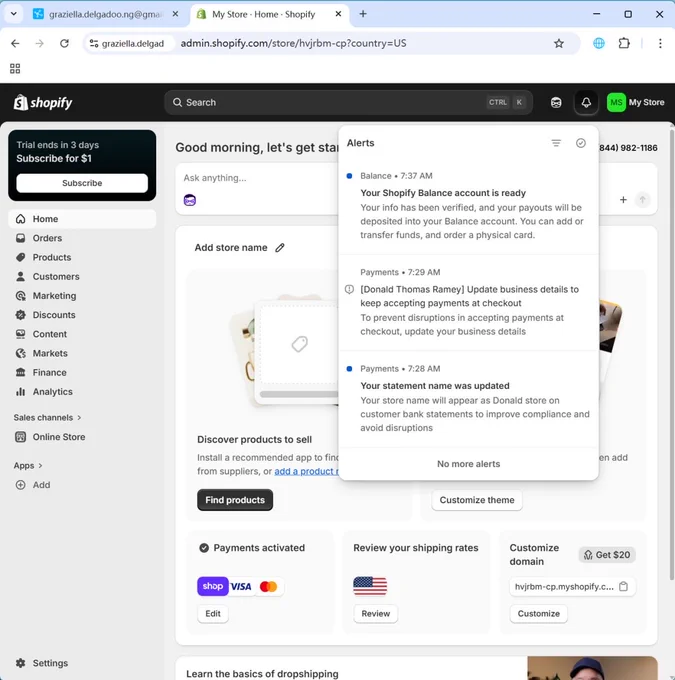Click in the Shopify Search field
This screenshot has height=680, width=675.
click(348, 103)
